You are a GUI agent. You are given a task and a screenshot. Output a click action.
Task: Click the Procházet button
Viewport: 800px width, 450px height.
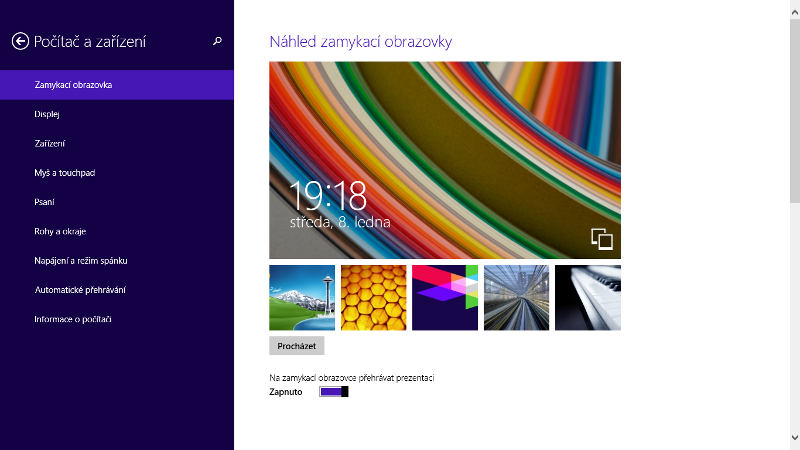(x=296, y=345)
